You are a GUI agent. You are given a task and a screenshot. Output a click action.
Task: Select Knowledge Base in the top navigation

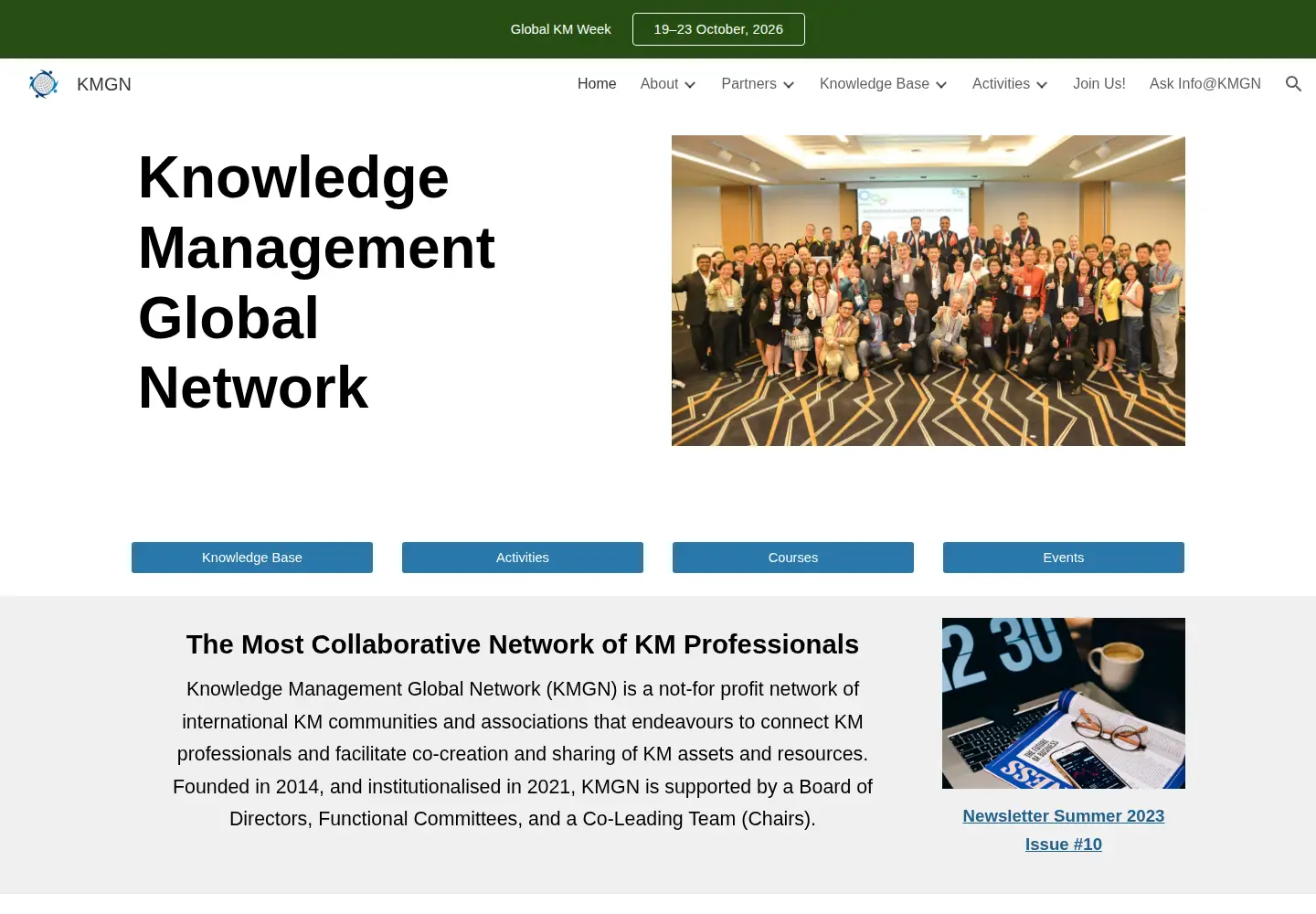tap(875, 84)
